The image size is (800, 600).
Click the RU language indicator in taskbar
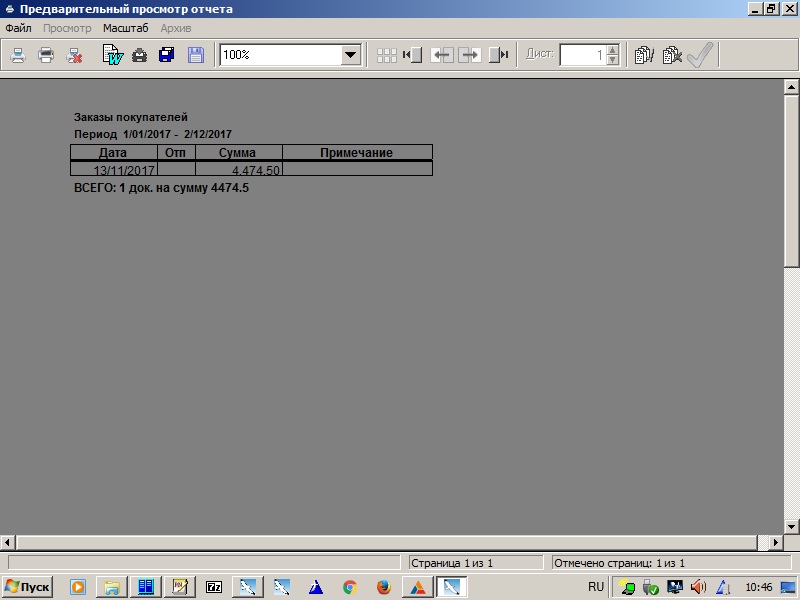tap(596, 587)
